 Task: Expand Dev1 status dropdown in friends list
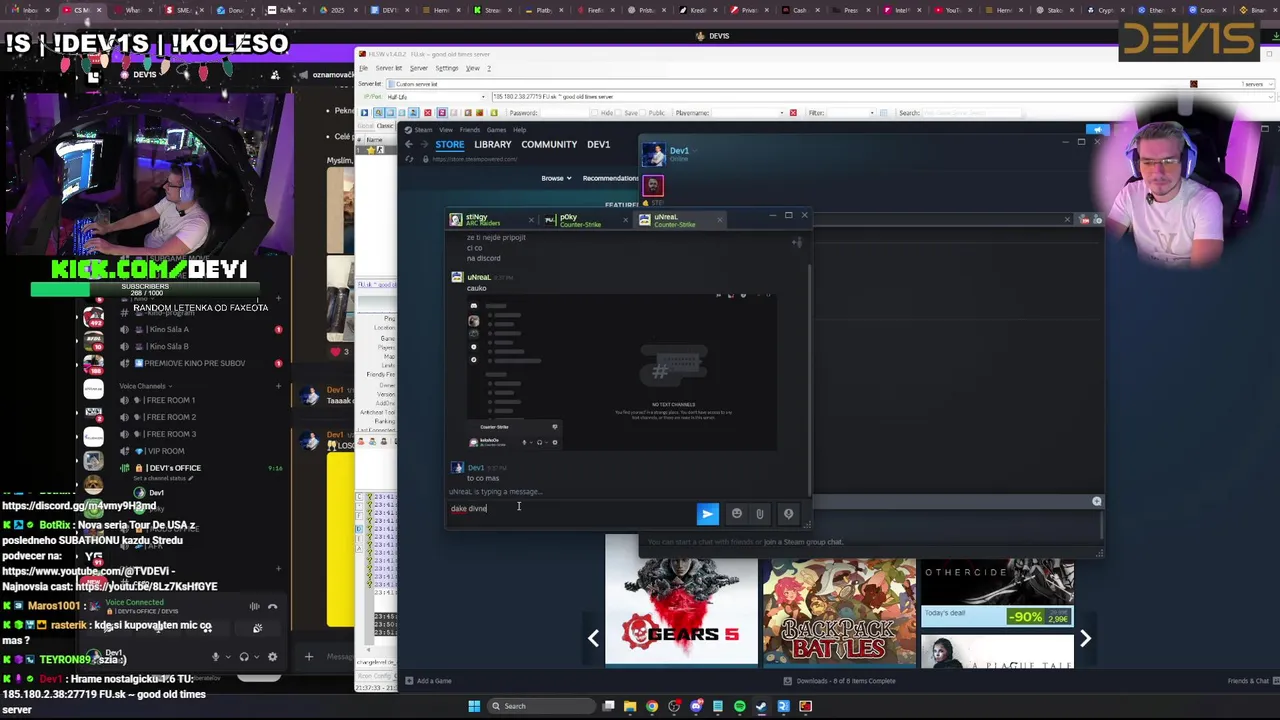tap(693, 151)
